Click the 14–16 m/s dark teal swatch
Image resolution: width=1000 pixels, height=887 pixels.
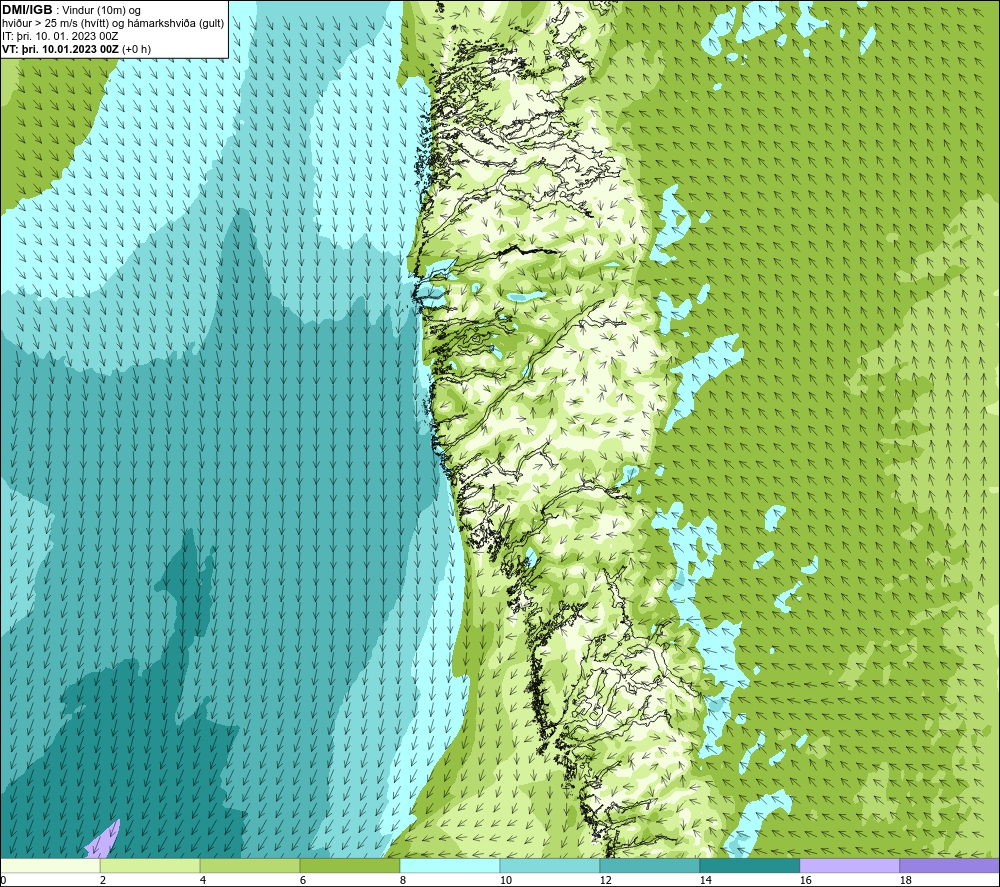(x=749, y=865)
